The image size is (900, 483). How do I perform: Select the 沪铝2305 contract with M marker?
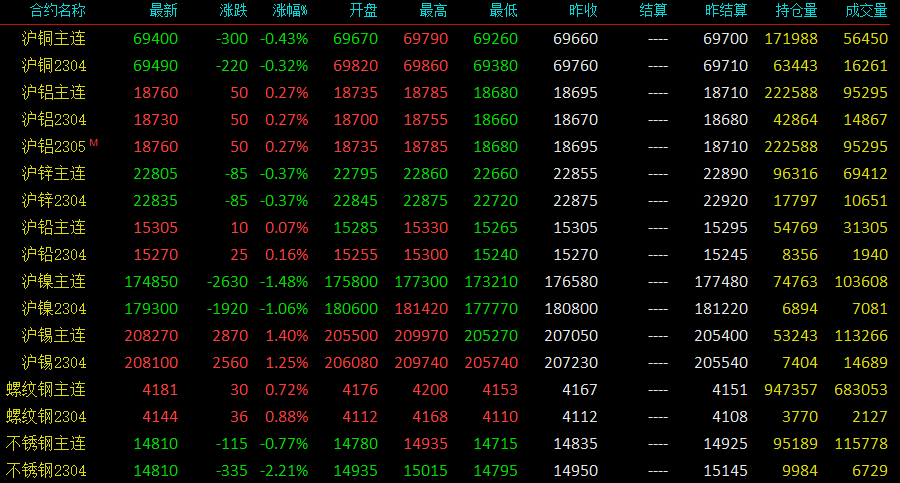[450, 146]
